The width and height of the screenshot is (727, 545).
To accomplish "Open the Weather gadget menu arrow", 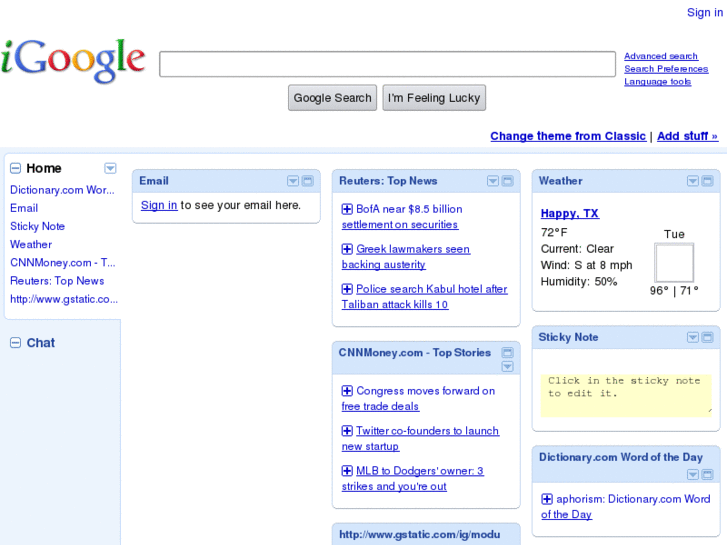I will coord(693,181).
